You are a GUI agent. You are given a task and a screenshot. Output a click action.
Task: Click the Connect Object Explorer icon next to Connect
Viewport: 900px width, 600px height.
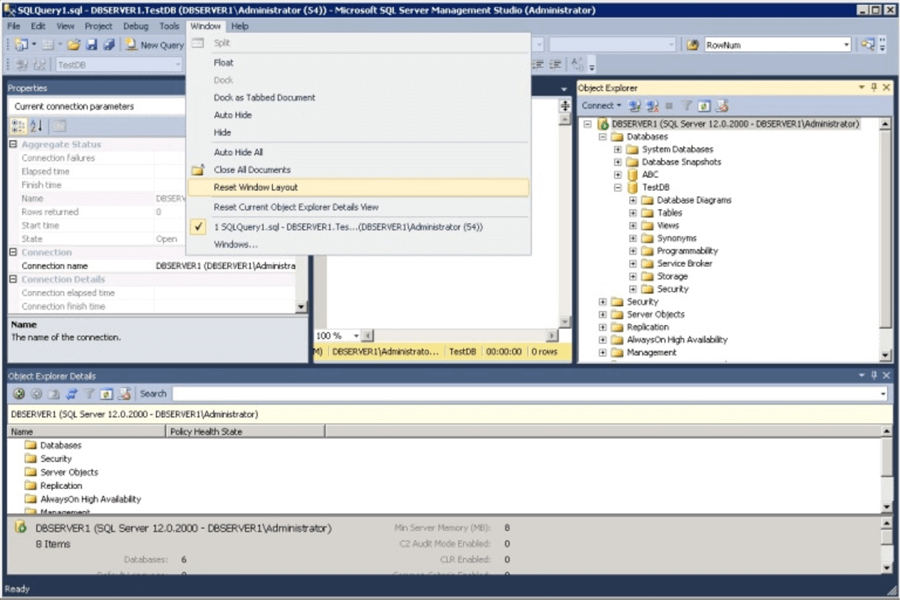634,106
